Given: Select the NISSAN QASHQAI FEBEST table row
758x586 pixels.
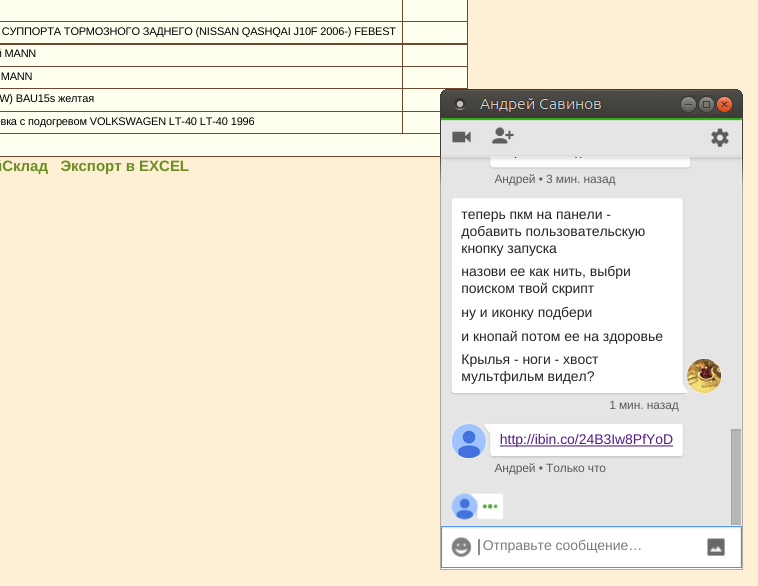Looking at the screenshot, I should click(x=233, y=32).
